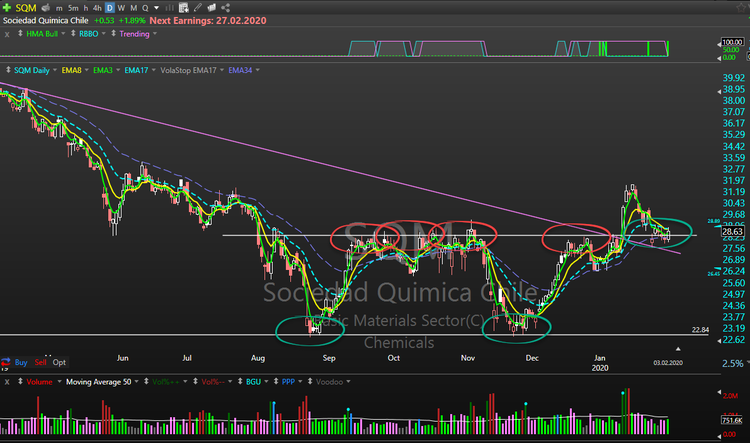The width and height of the screenshot is (750, 443).
Task: Switch to the Daily (D) timeframe
Action: point(110,6)
